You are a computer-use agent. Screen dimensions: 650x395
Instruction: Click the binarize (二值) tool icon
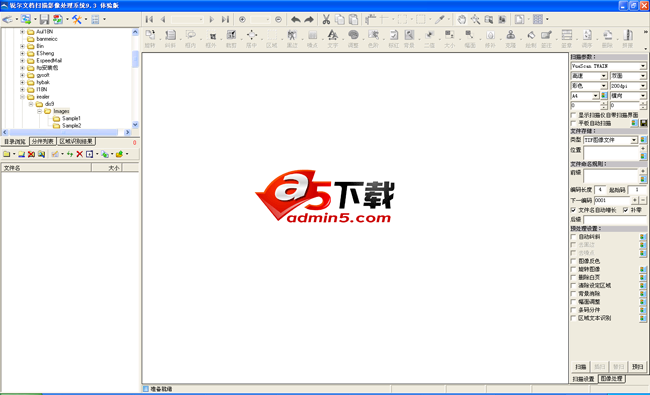[x=429, y=36]
